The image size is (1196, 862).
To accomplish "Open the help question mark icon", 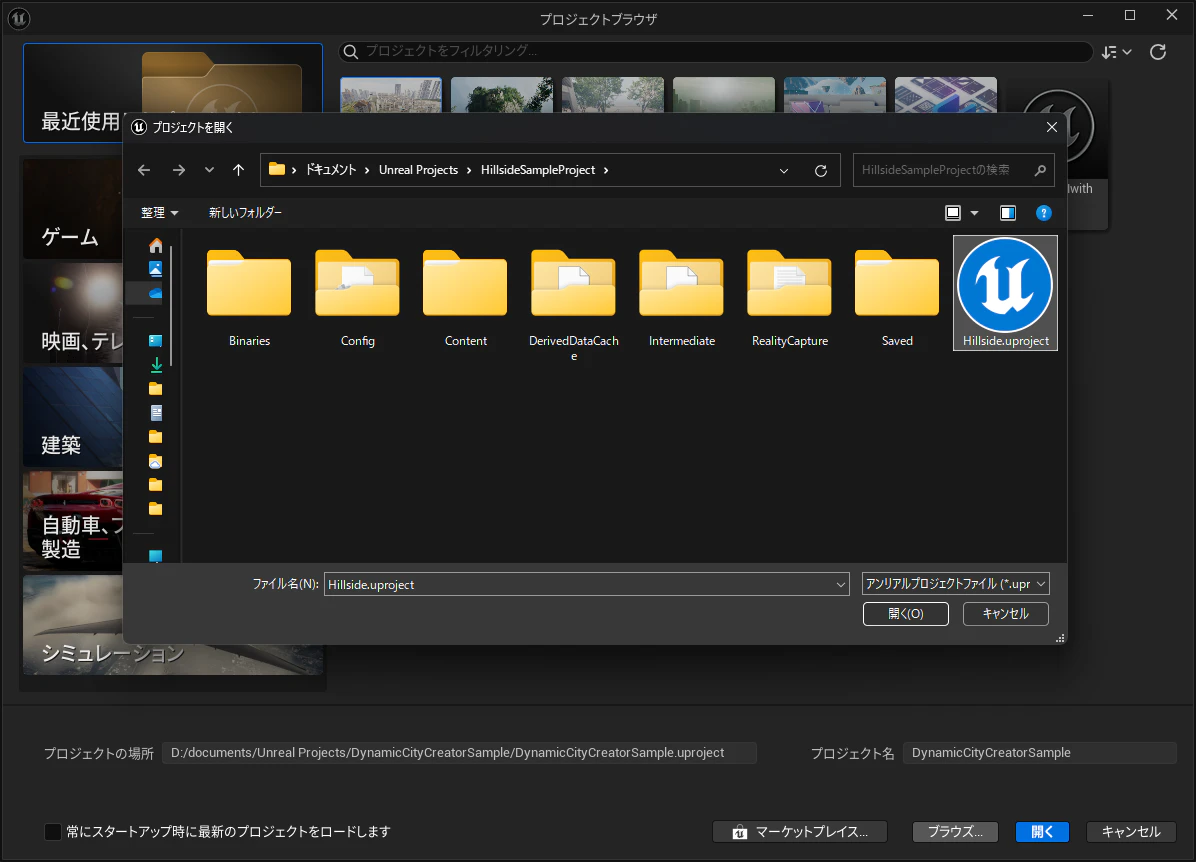I will [x=1043, y=213].
